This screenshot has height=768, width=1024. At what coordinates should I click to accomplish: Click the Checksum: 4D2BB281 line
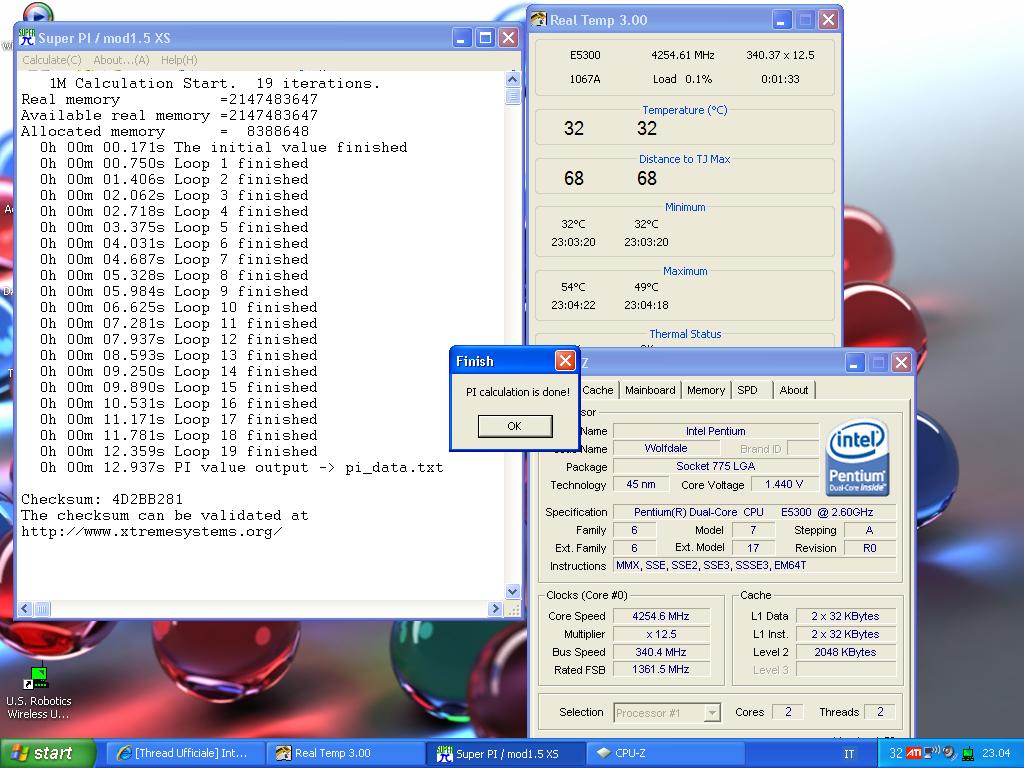tap(102, 500)
